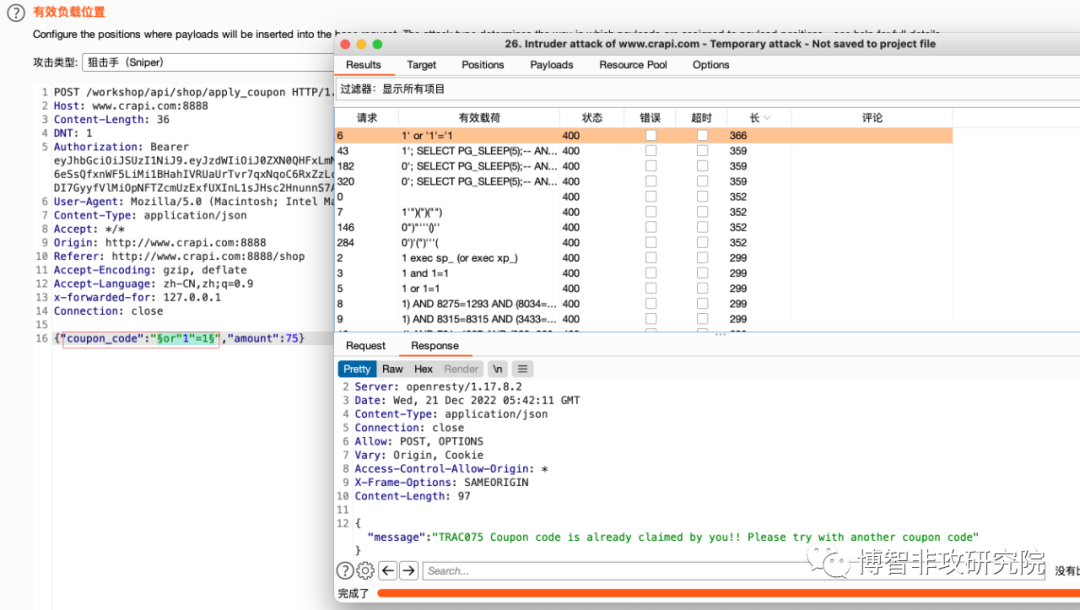Select row with payload 1) AND 8275=1293
The height and width of the screenshot is (610, 1080).
pyautogui.click(x=644, y=304)
